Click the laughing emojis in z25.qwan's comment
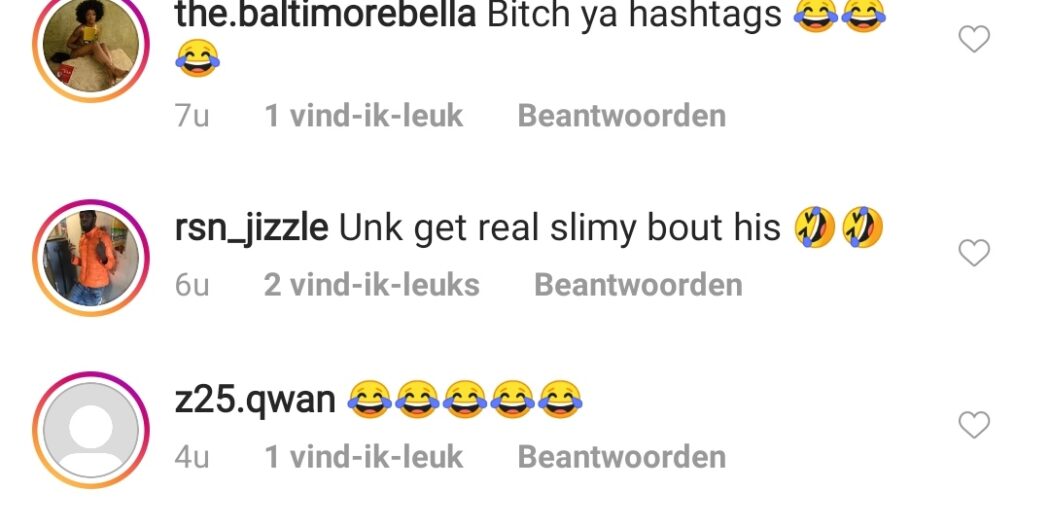The width and height of the screenshot is (1050, 525). [465, 400]
